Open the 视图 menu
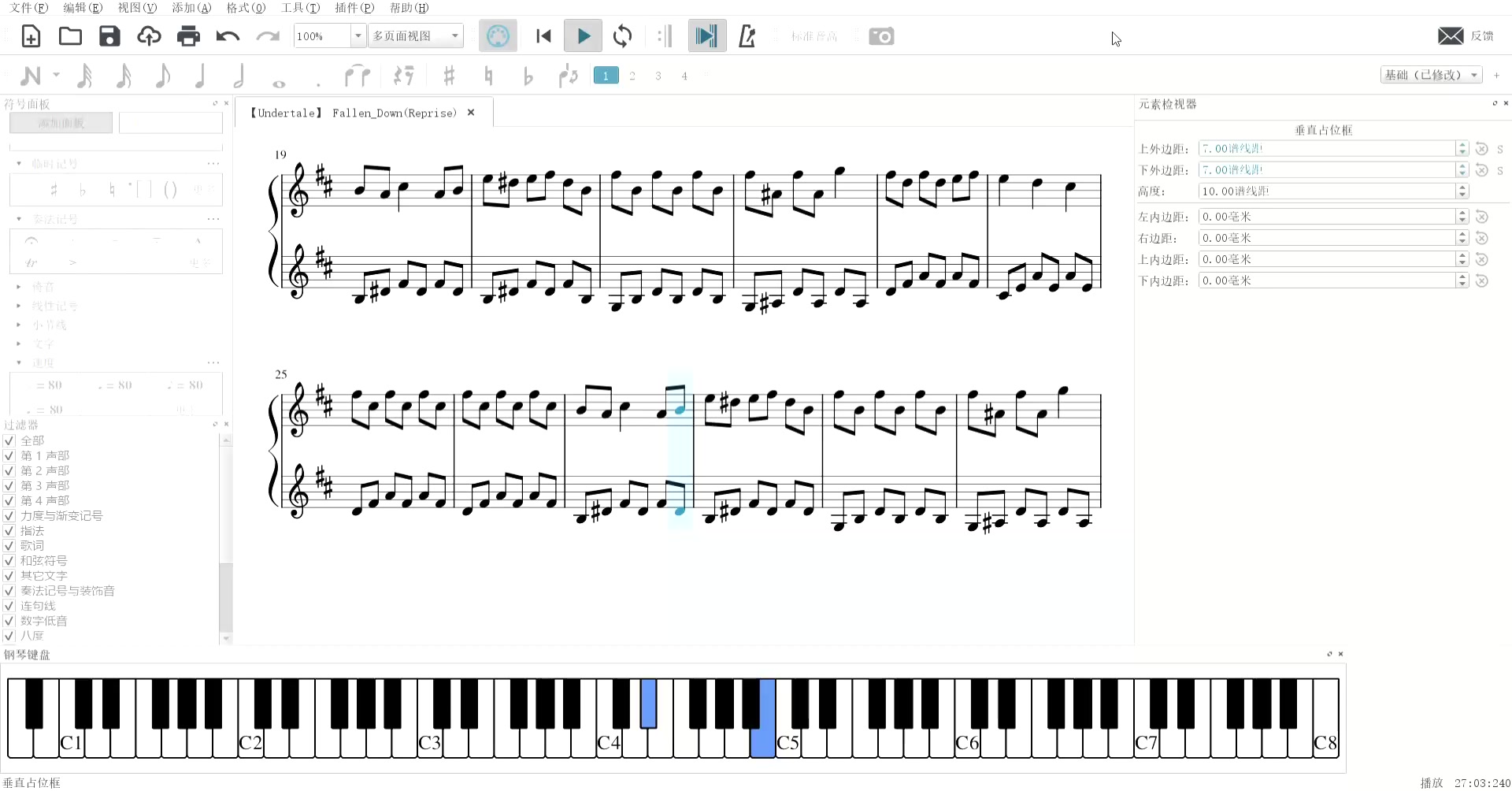This screenshot has height=791, width=1512. pos(137,8)
